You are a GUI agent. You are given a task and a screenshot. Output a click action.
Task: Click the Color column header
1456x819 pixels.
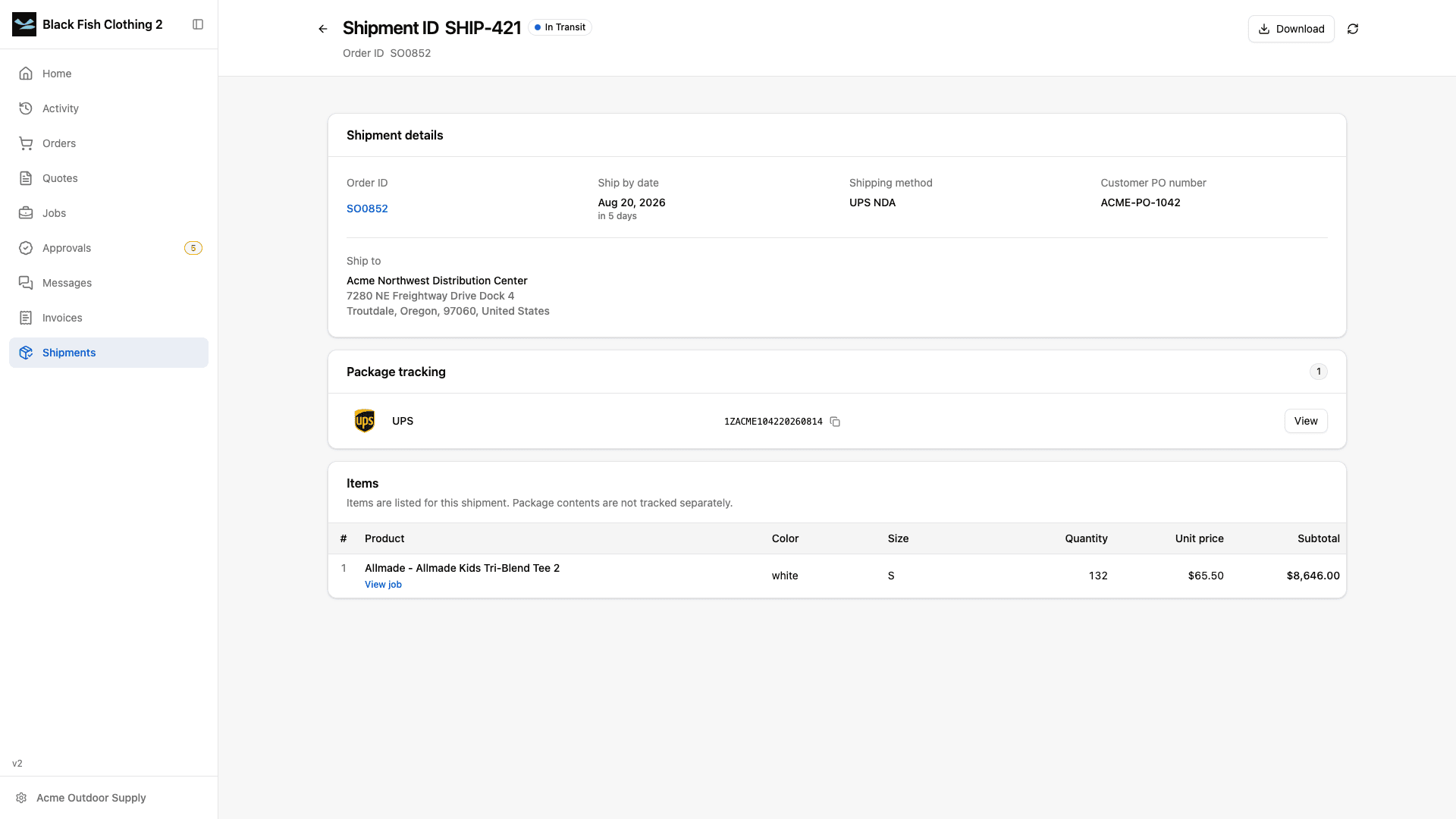click(785, 538)
